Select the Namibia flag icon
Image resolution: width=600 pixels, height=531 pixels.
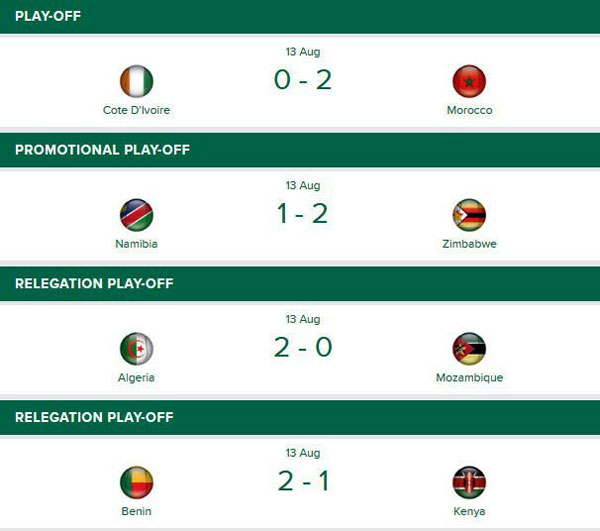tap(136, 215)
